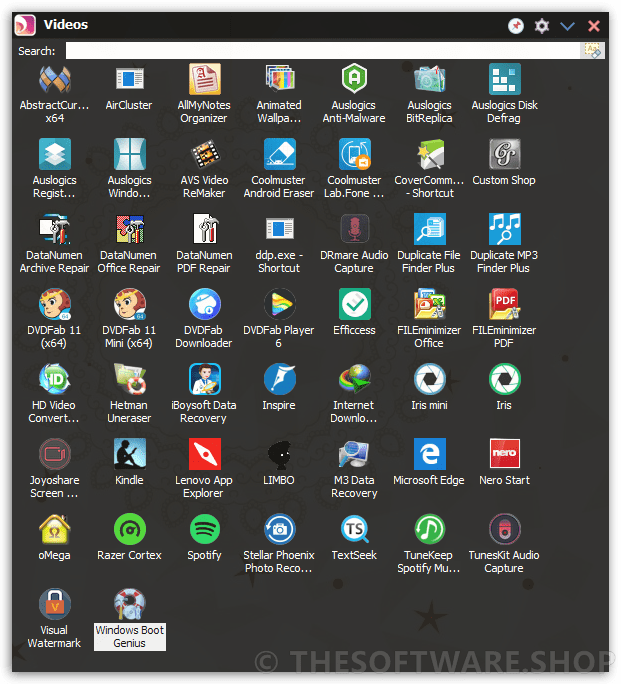Close the Videos panel

pos(594,26)
